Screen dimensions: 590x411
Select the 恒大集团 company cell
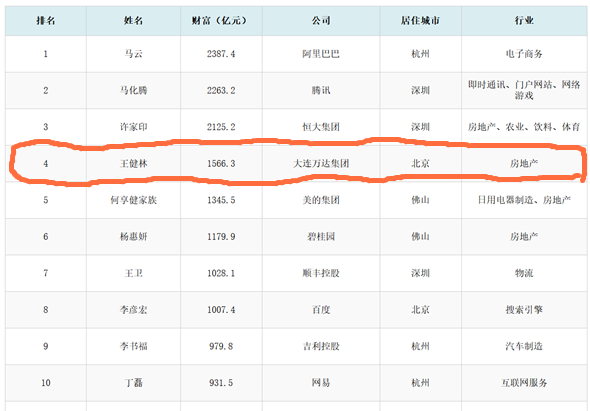click(321, 127)
